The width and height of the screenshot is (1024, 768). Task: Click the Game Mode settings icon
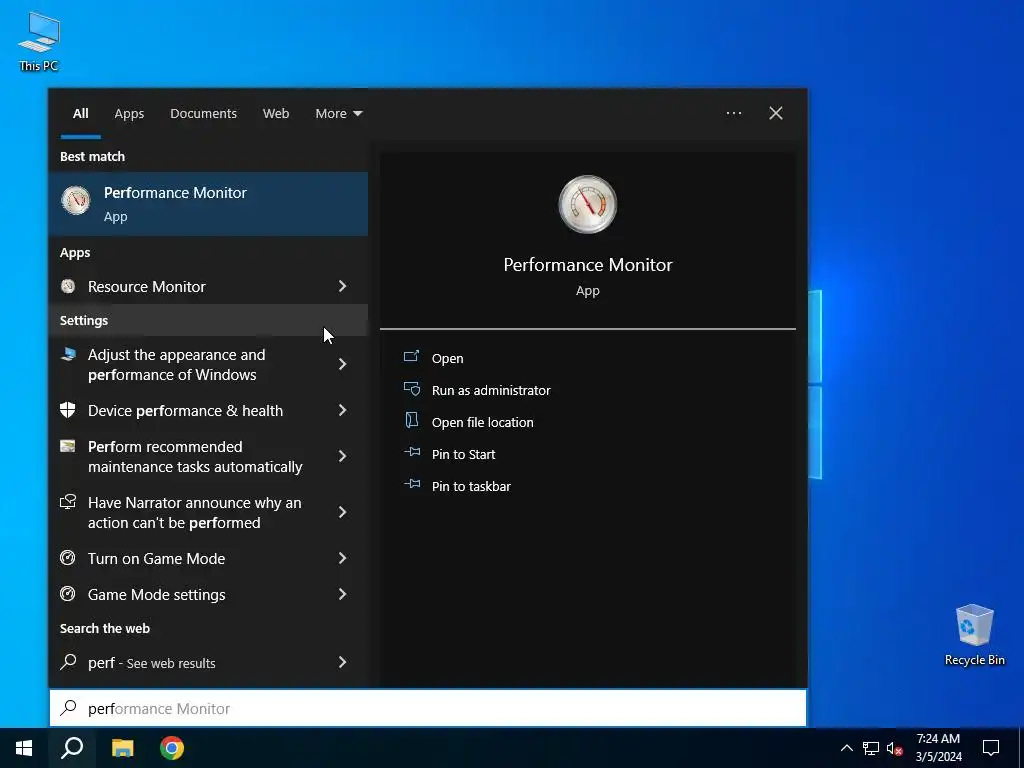[68, 594]
